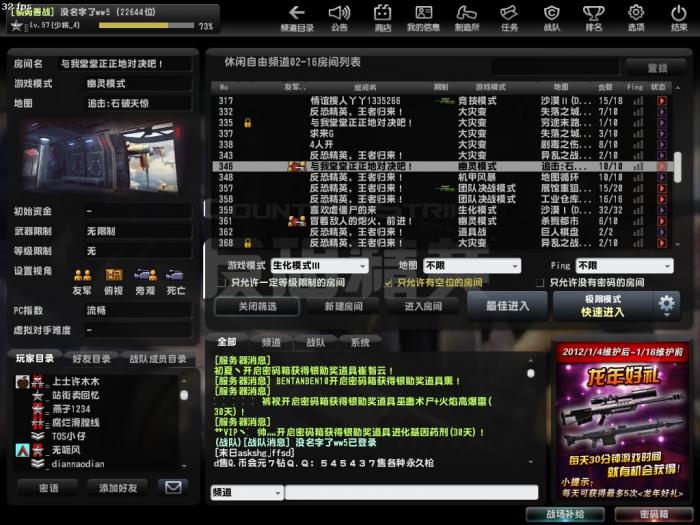Open the ranking (排名) trophy icon
This screenshot has height=525, width=700.
594,19
